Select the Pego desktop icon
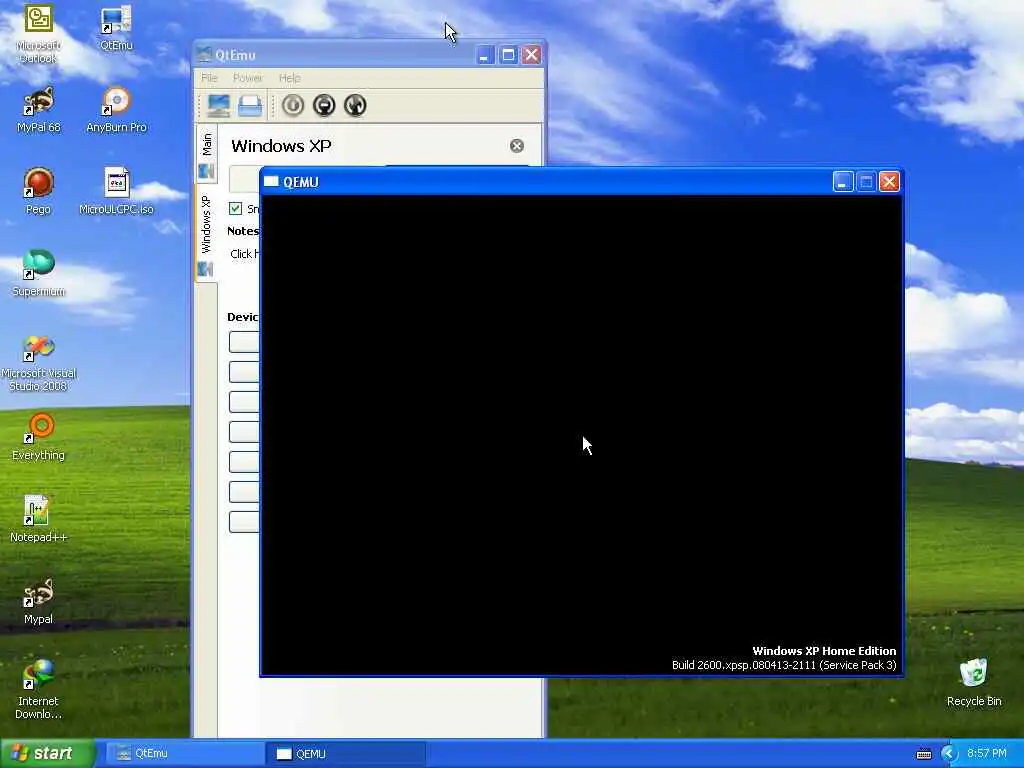 38,191
